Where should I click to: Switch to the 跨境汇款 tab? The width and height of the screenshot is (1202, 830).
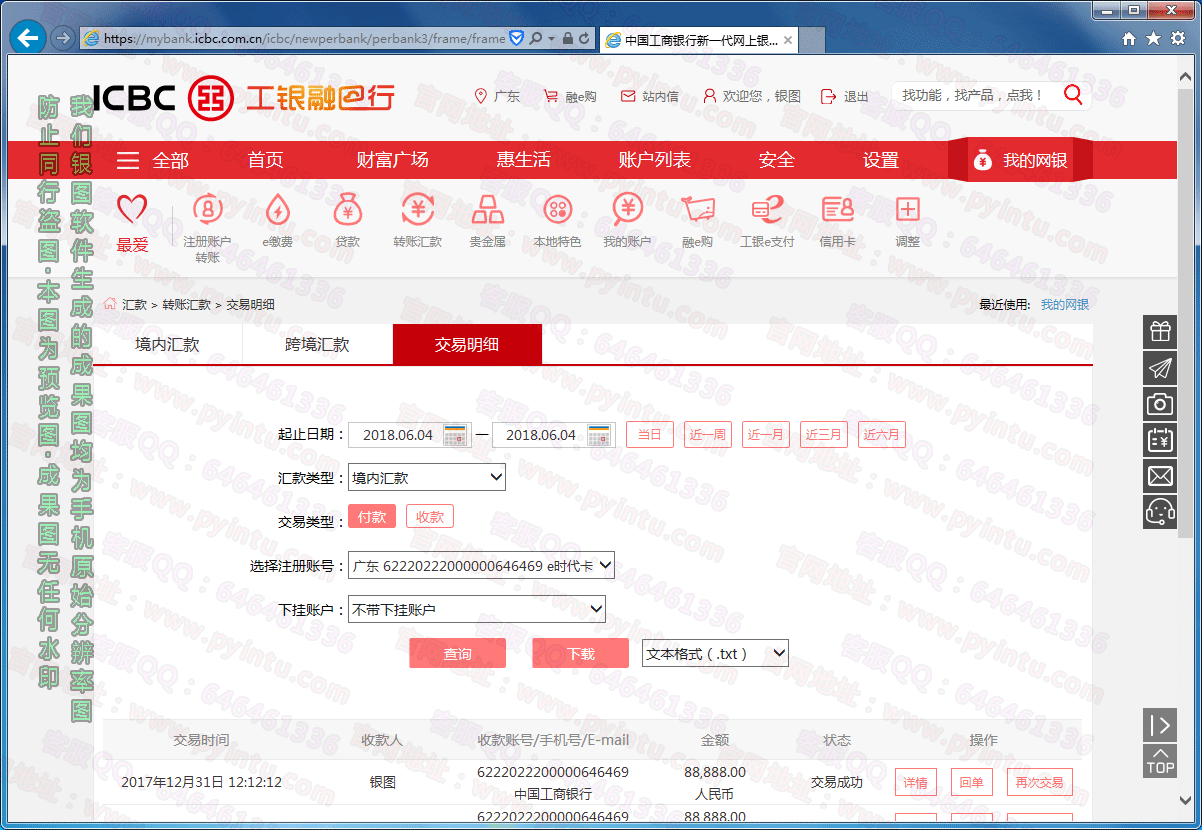[318, 345]
